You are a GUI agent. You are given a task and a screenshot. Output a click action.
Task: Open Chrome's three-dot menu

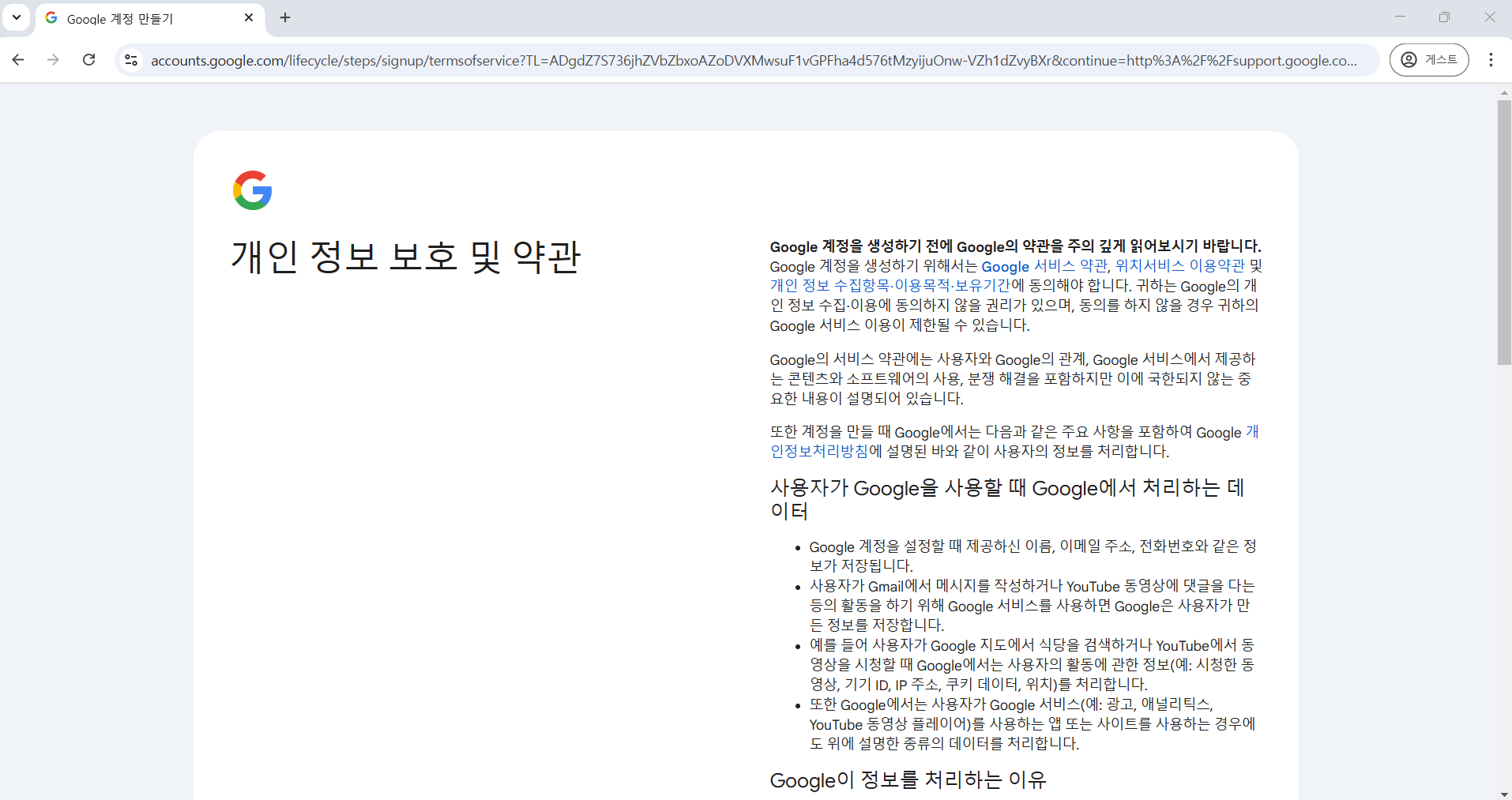[x=1491, y=59]
